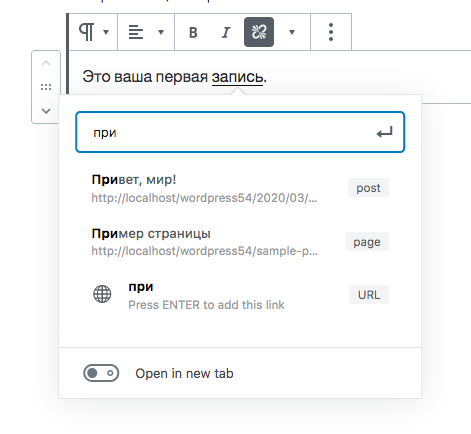Click the 'URL' type badge
The image size is (471, 434).
tap(369, 295)
